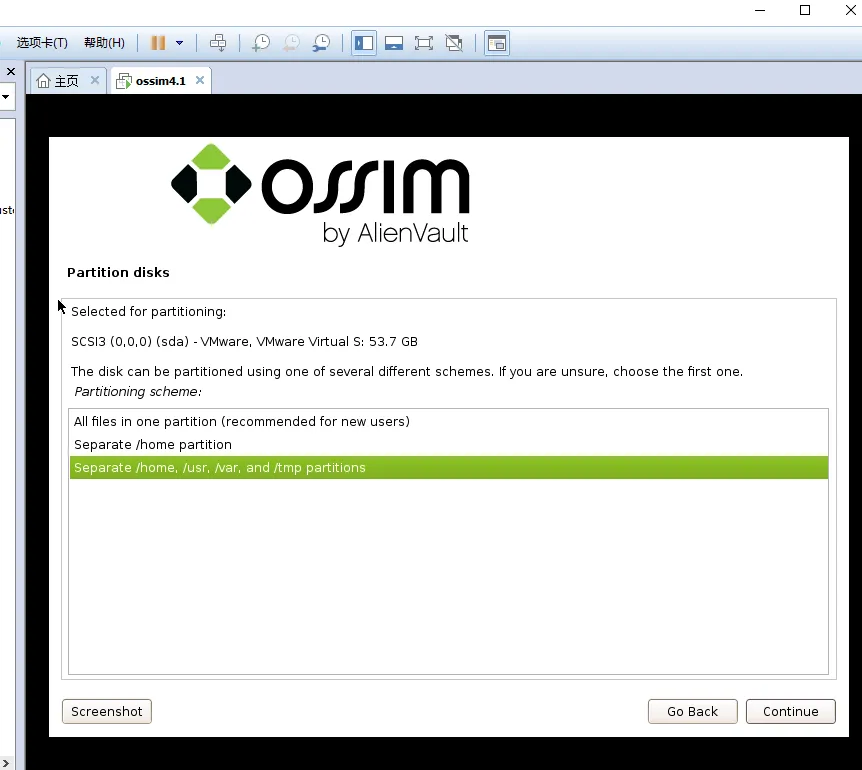Expand the power options dropdown arrow
The height and width of the screenshot is (770, 862).
tap(179, 43)
